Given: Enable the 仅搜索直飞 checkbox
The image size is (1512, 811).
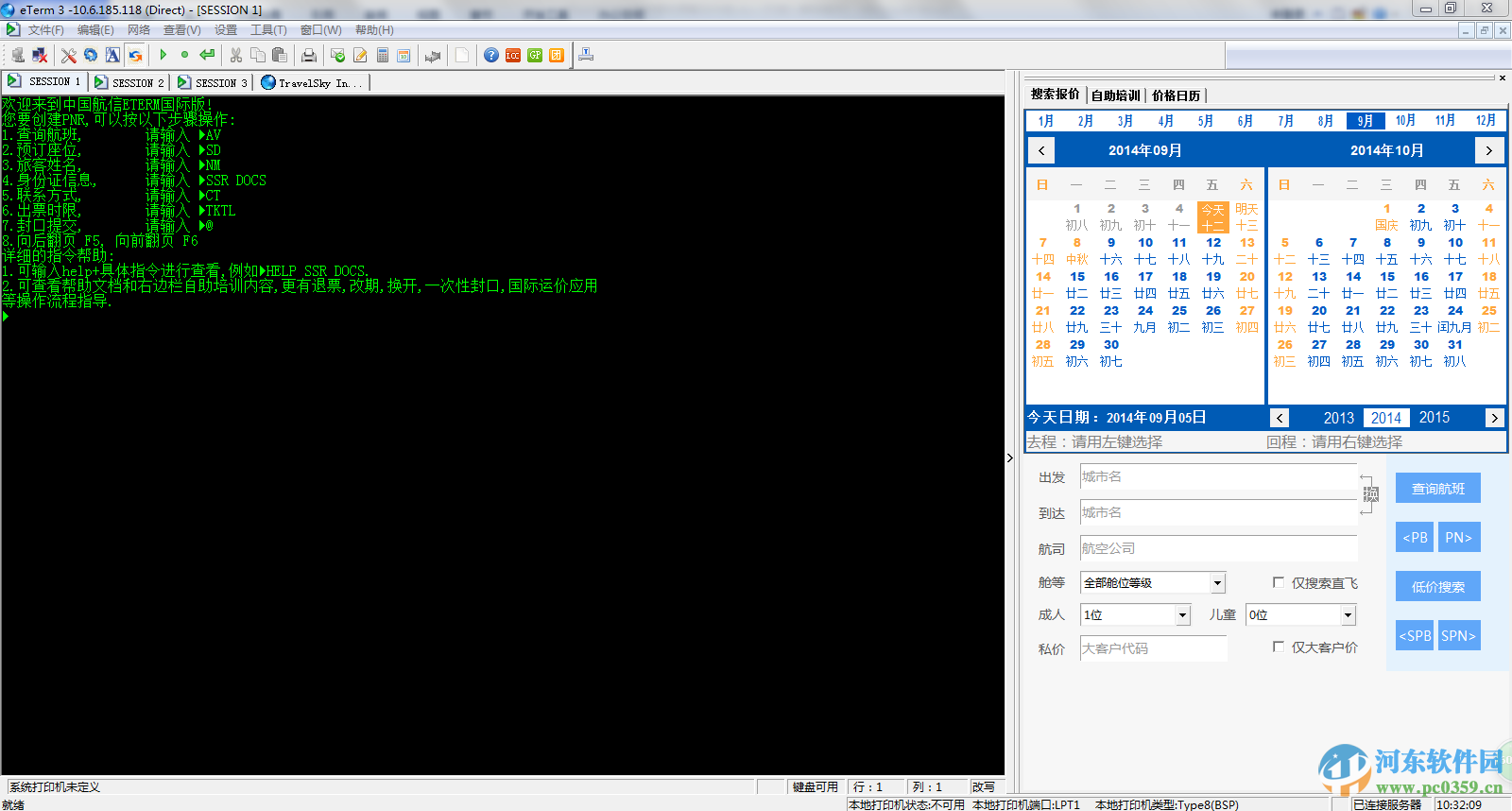Looking at the screenshot, I should (1279, 582).
